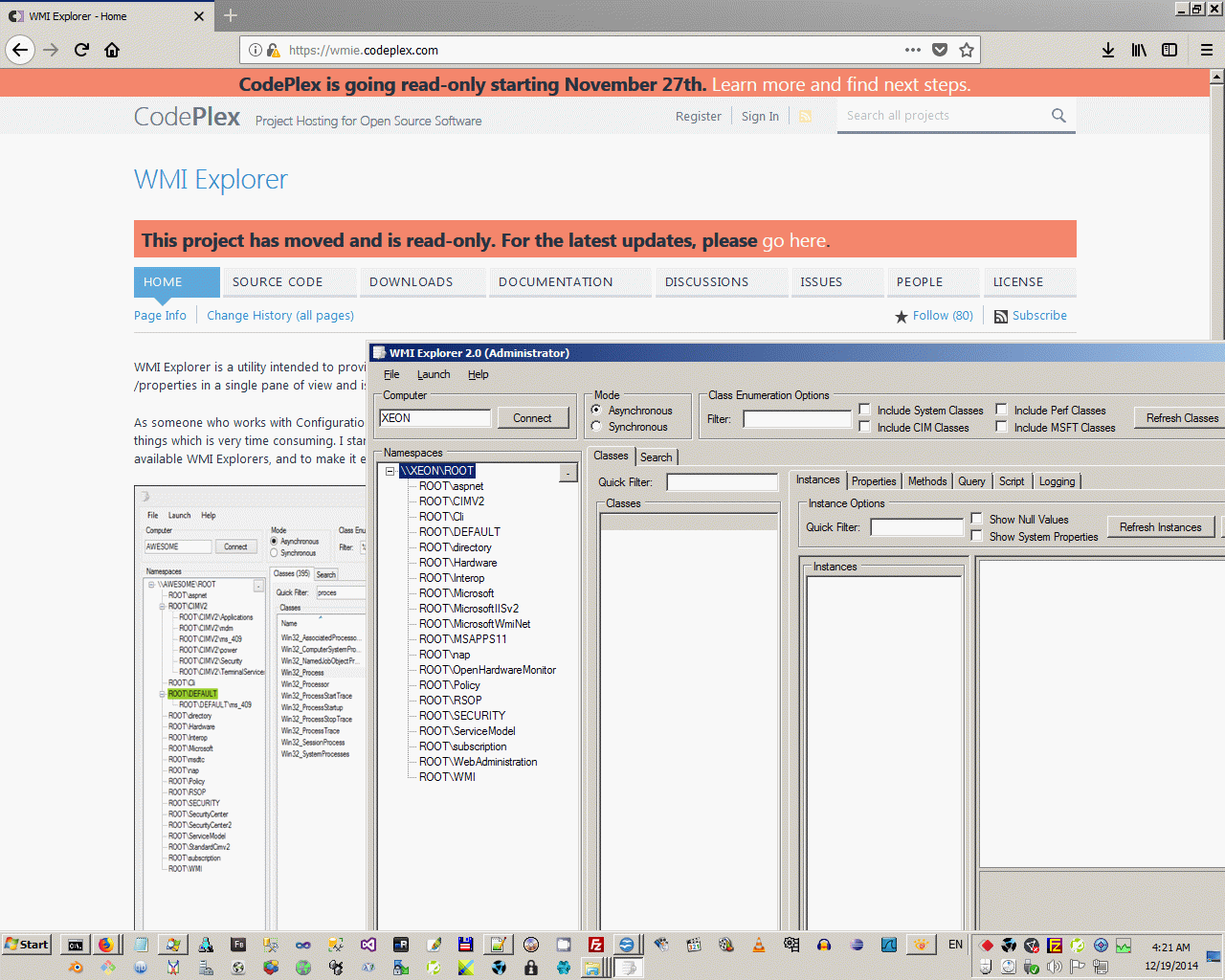Switch to the Properties tab in WMI Explorer
1225x980 pixels.
(x=874, y=481)
